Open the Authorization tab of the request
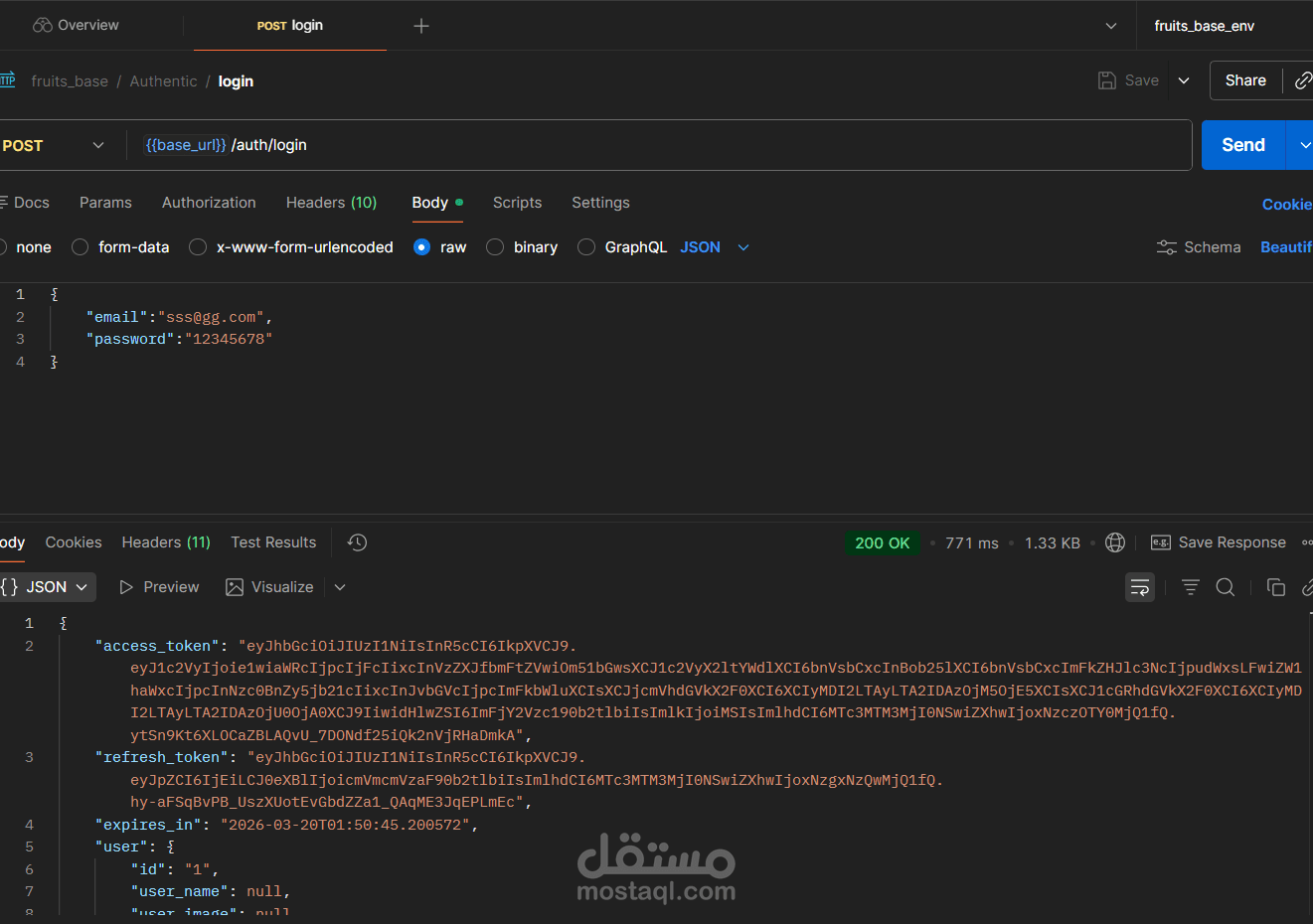 point(208,203)
